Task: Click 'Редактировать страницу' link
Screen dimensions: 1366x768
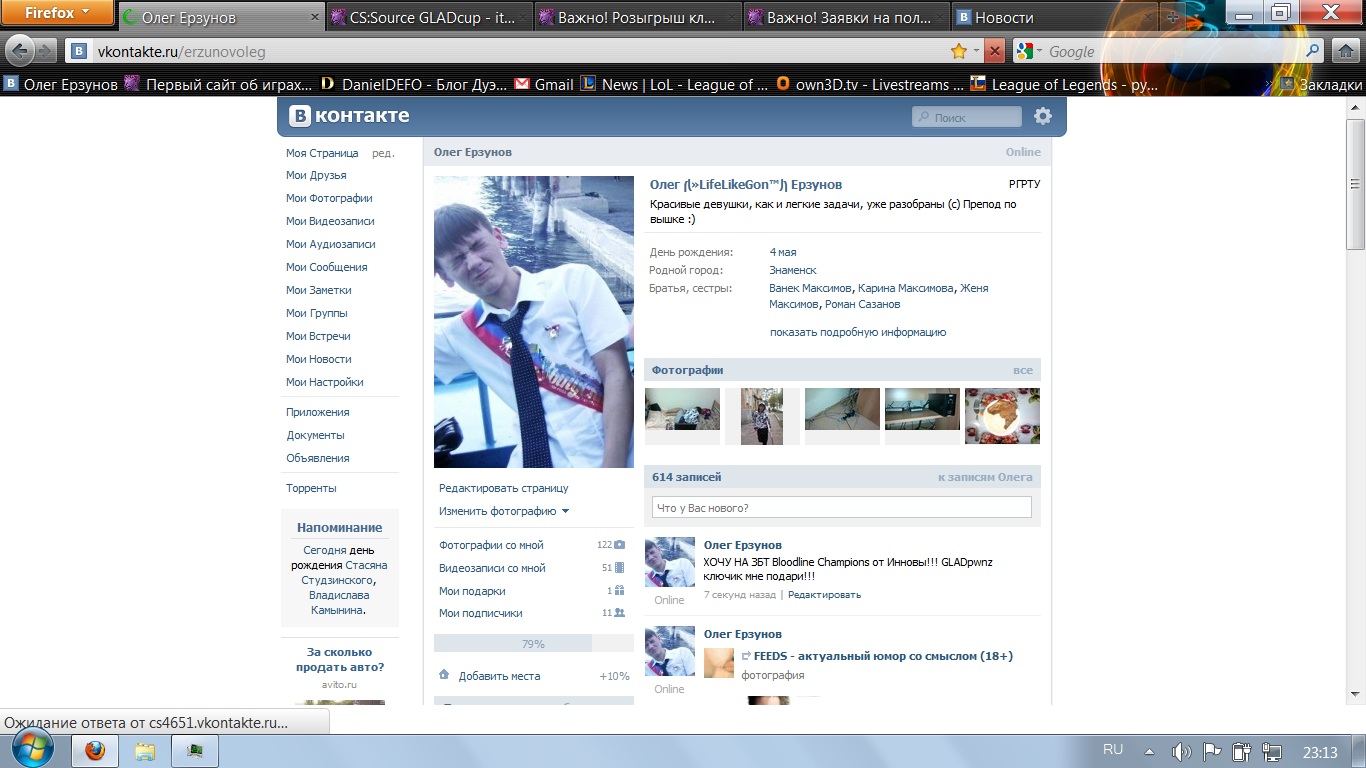Action: pyautogui.click(x=503, y=488)
